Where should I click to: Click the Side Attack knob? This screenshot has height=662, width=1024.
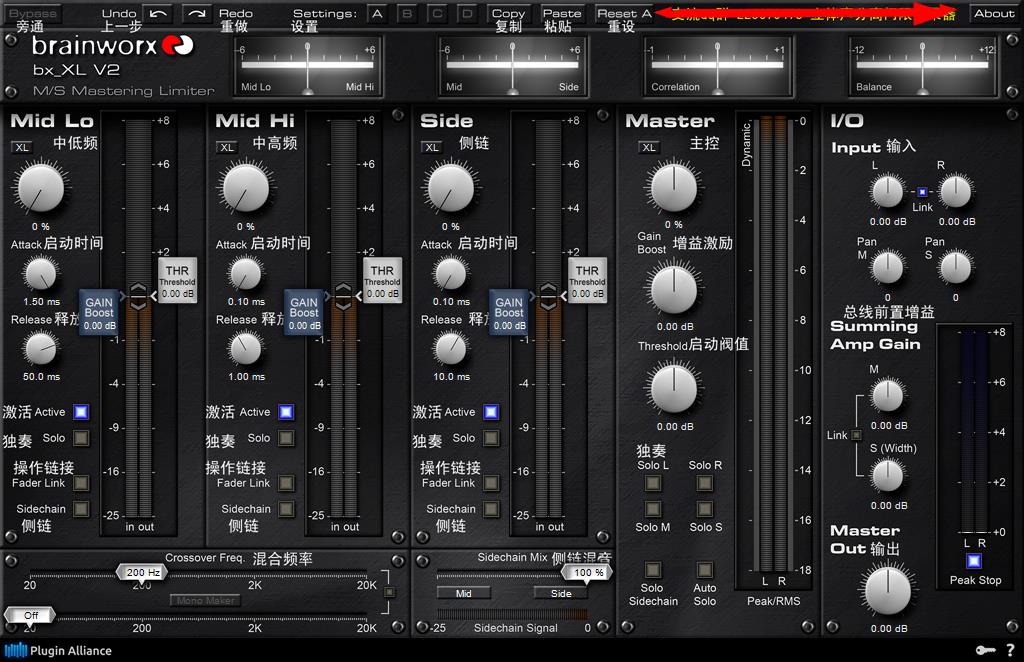pos(451,274)
